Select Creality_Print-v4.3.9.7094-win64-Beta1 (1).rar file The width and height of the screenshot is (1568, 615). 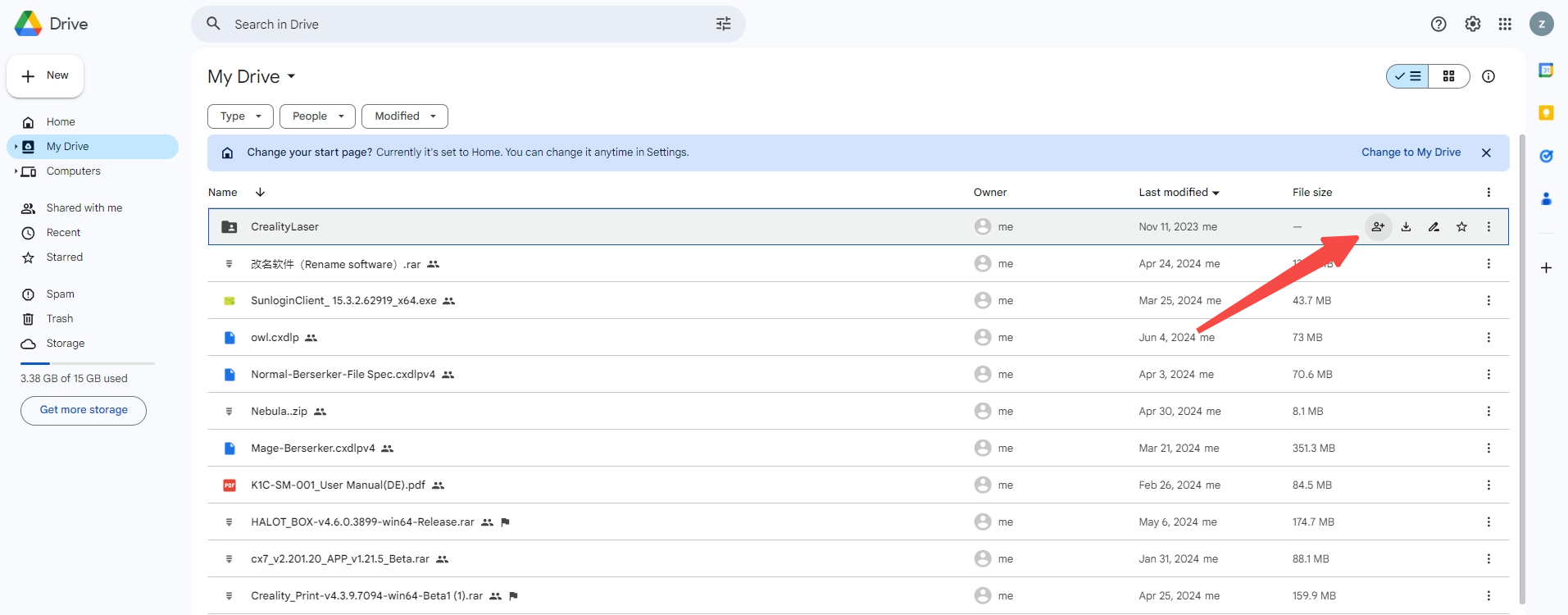(x=858, y=595)
